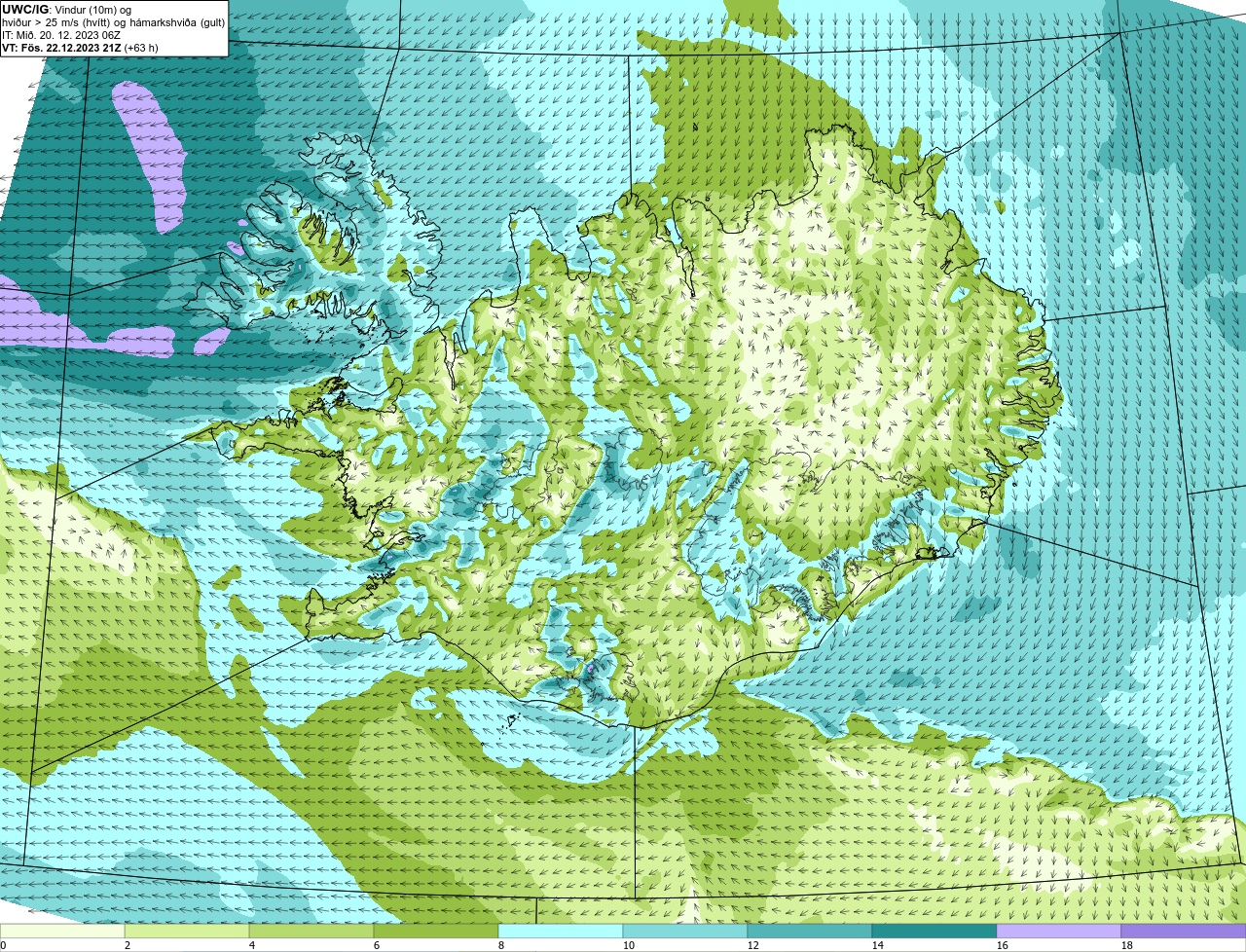Viewport: 1246px width, 952px height.
Task: Click the 'IT: Mið. 20. 12. 2023 06Z' line
Action: [x=61, y=35]
